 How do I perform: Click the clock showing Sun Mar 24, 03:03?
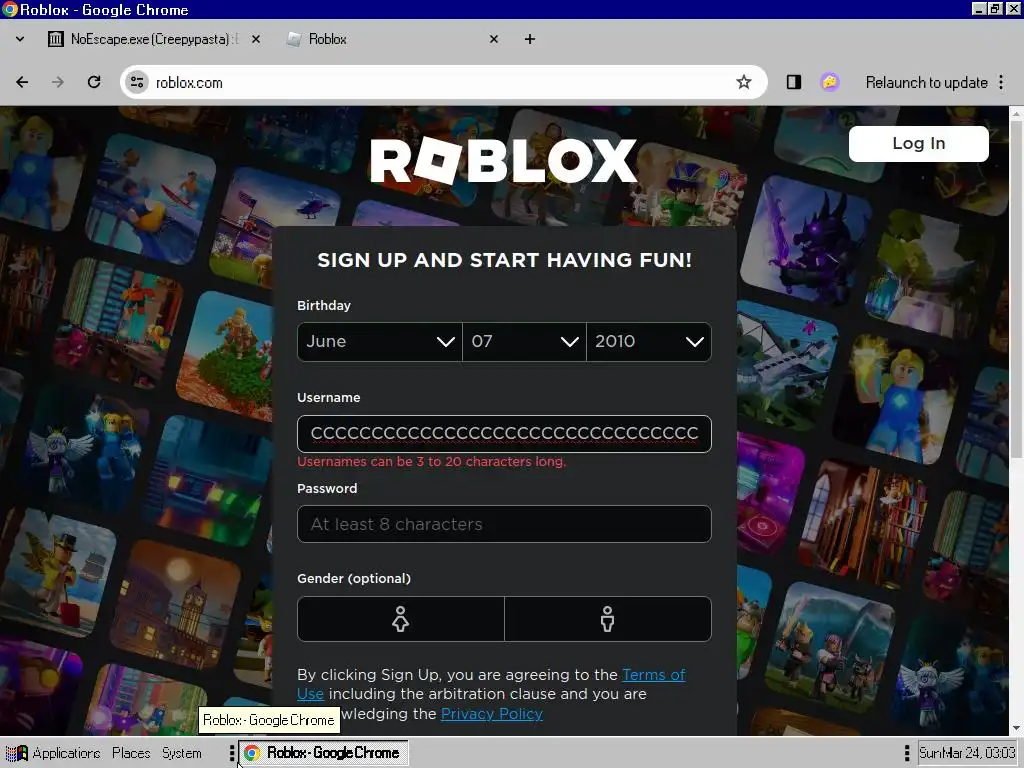click(968, 753)
